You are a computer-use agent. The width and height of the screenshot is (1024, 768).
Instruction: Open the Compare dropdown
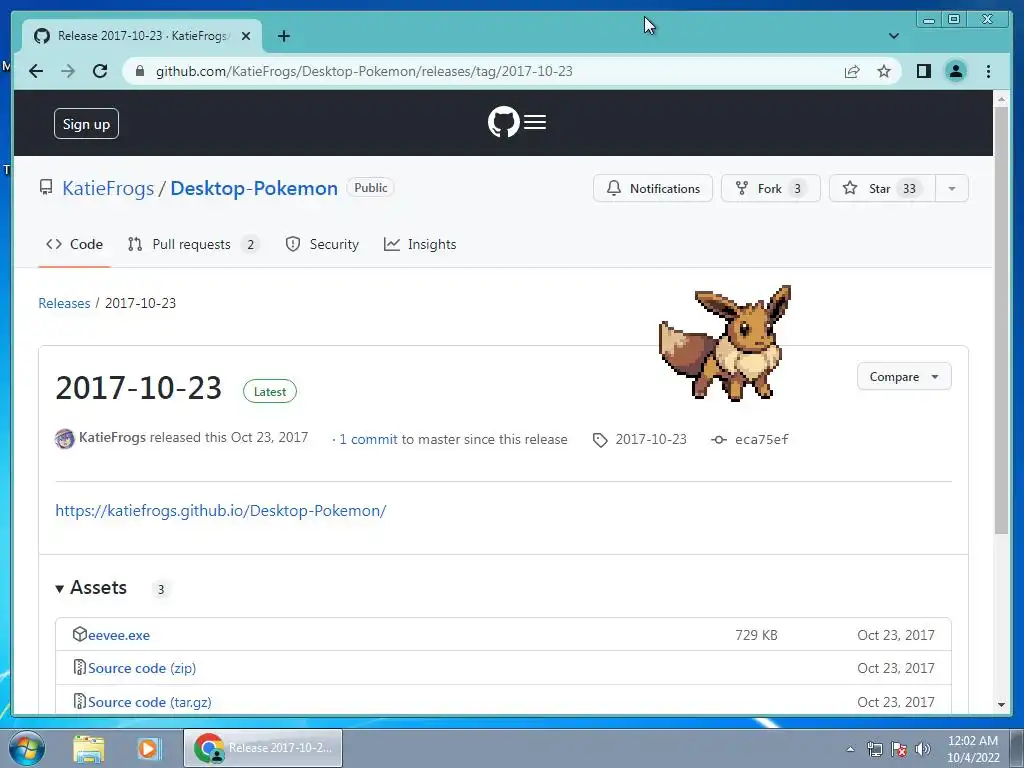pos(904,377)
